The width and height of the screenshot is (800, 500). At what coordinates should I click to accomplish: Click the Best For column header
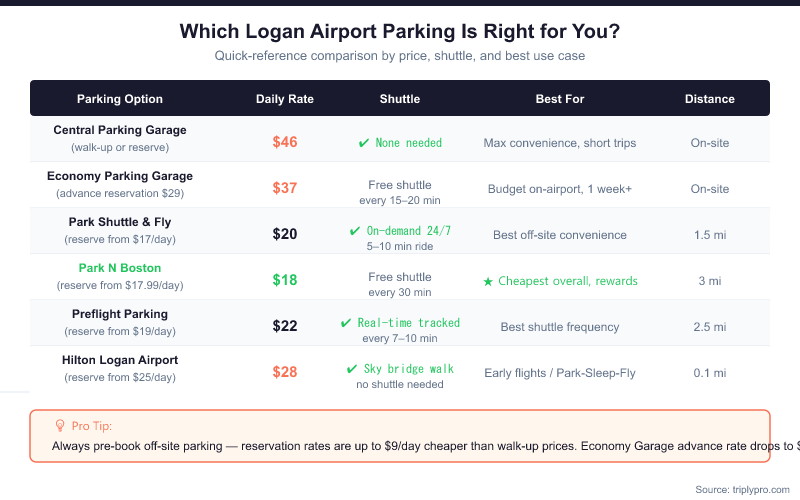click(x=560, y=99)
